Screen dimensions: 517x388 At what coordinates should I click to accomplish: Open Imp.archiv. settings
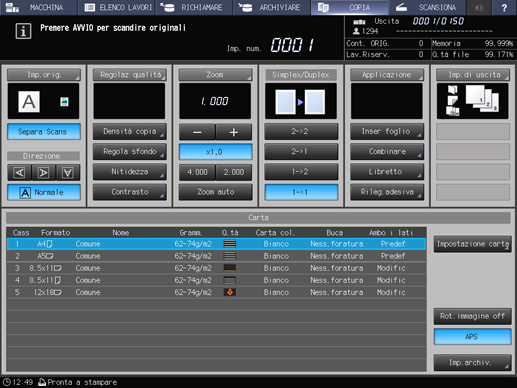coord(473,362)
